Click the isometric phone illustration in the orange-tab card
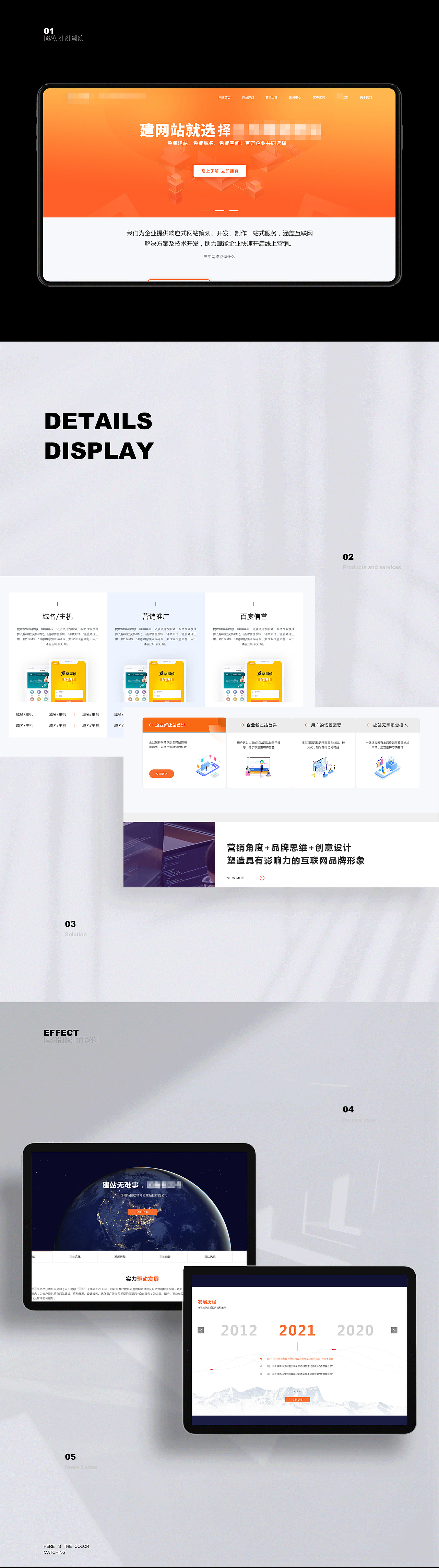439x1568 pixels. [207, 767]
